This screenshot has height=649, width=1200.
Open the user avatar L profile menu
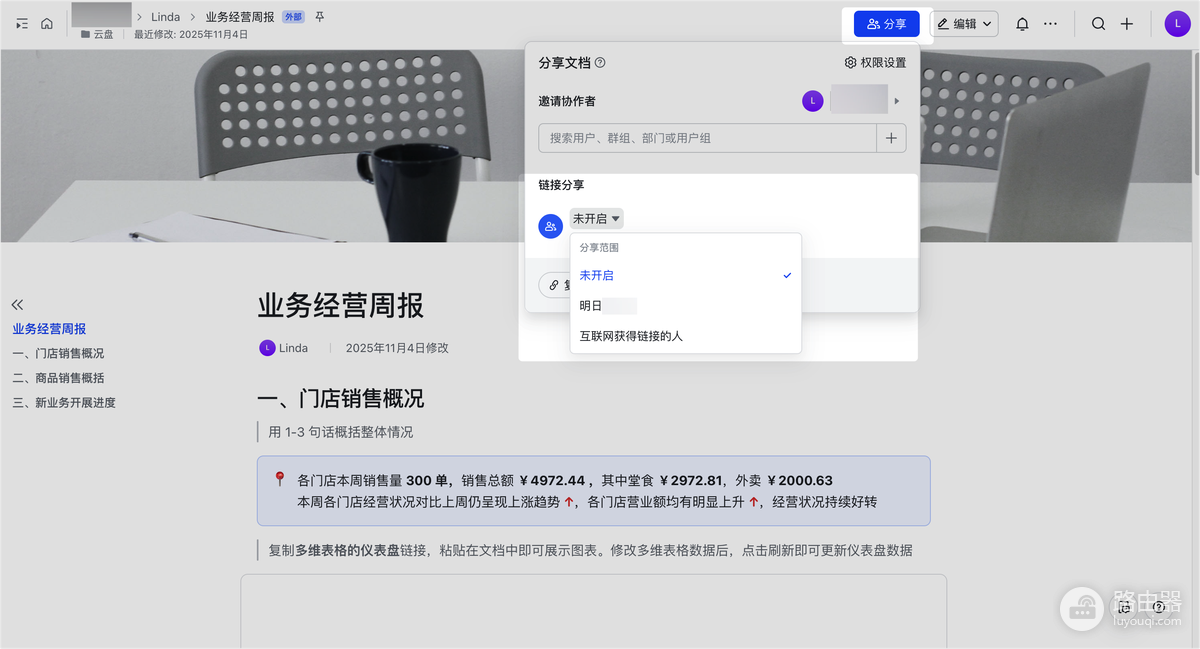(1177, 24)
